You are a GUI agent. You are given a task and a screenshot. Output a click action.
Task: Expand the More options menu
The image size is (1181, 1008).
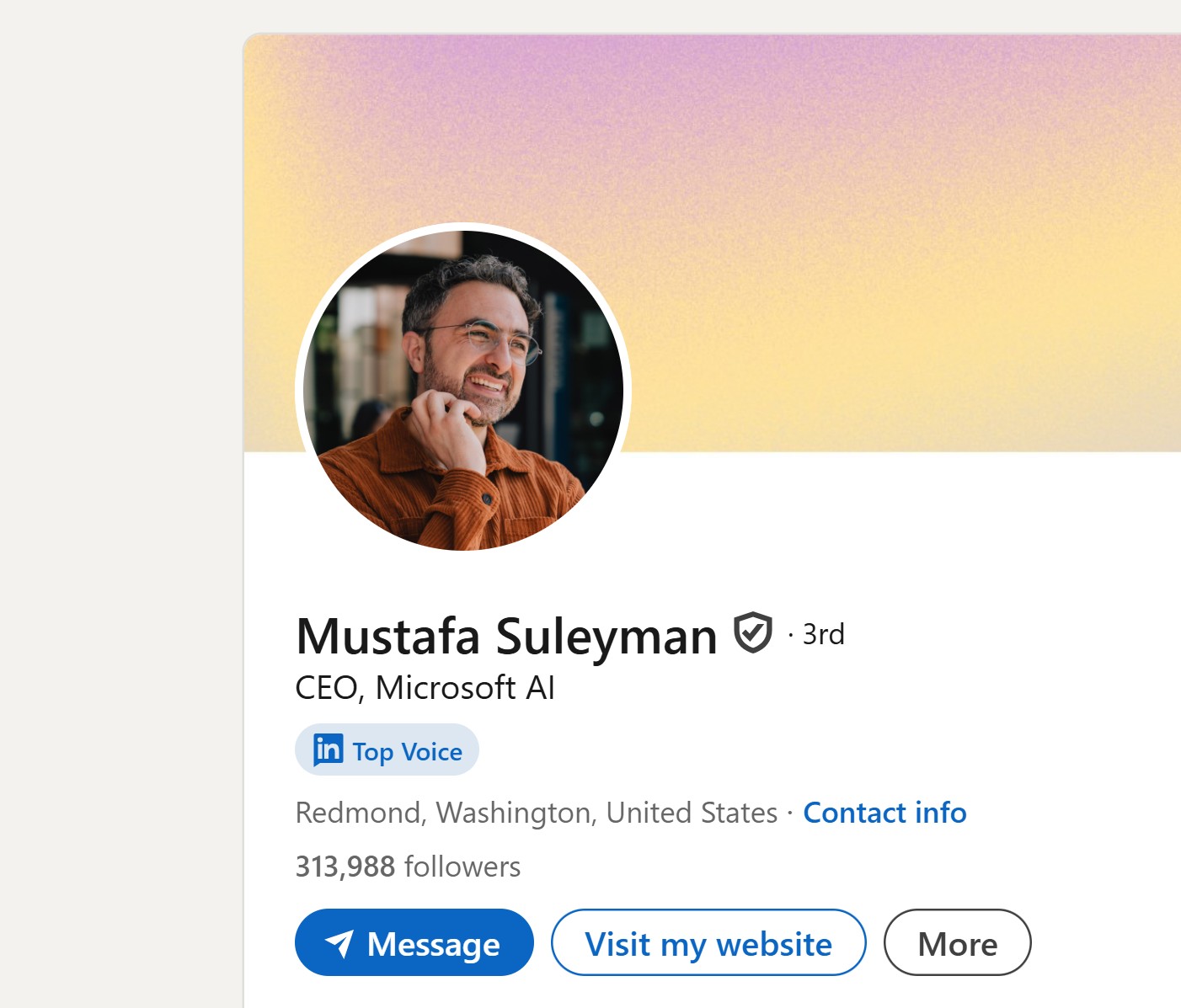point(957,942)
